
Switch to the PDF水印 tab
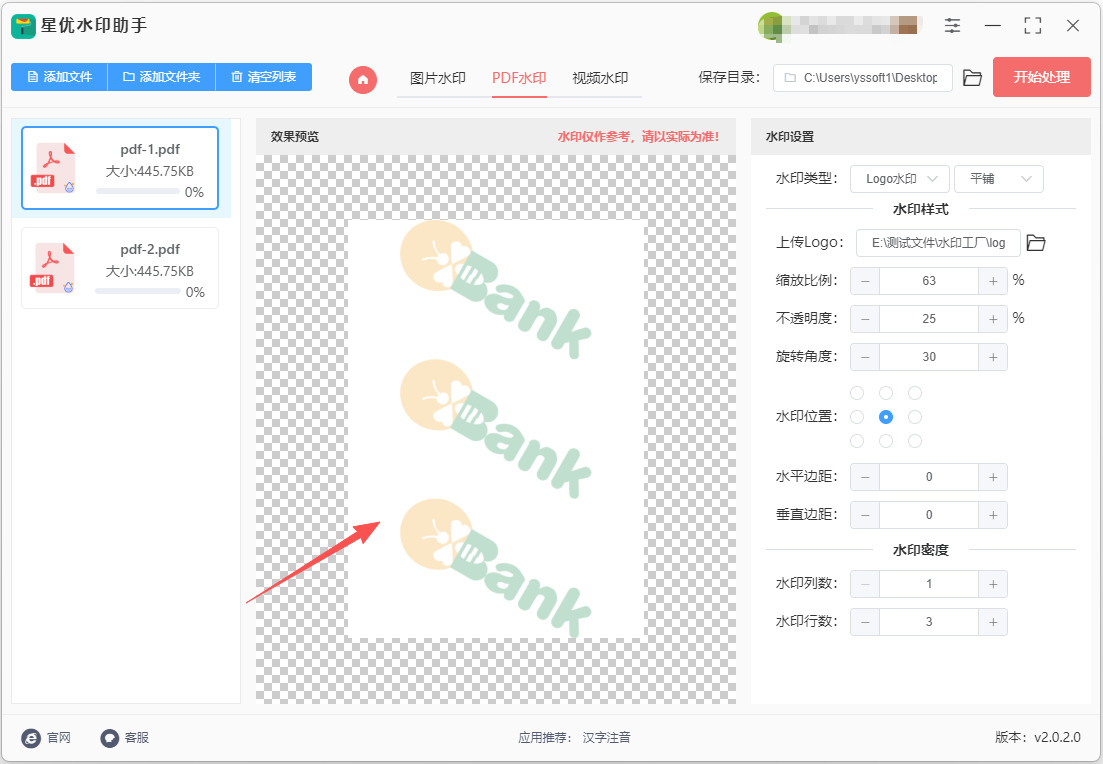click(x=519, y=78)
